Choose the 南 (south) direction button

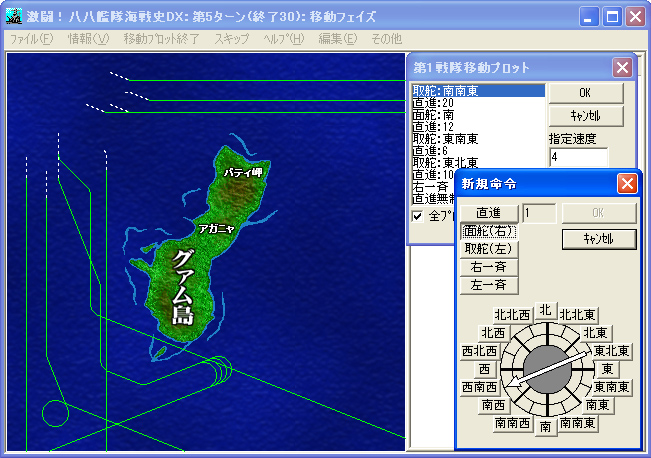[545, 427]
